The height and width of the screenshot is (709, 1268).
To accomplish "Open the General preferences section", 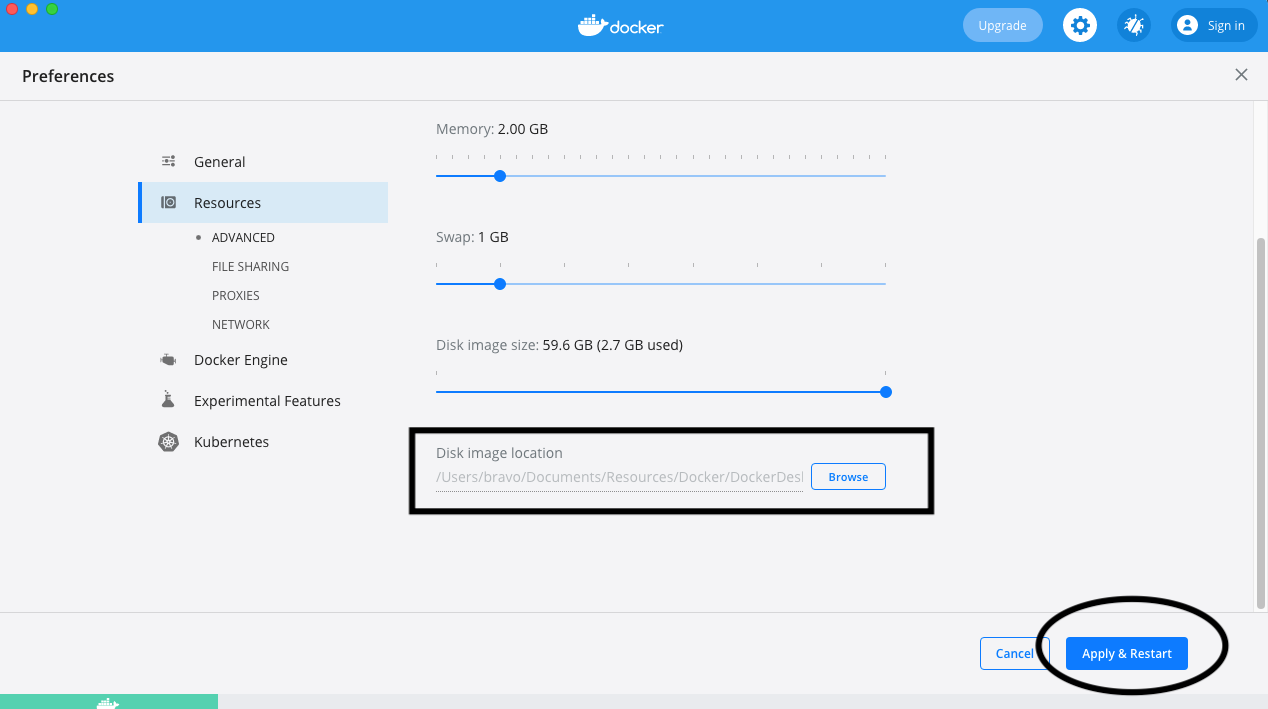I will (263, 162).
